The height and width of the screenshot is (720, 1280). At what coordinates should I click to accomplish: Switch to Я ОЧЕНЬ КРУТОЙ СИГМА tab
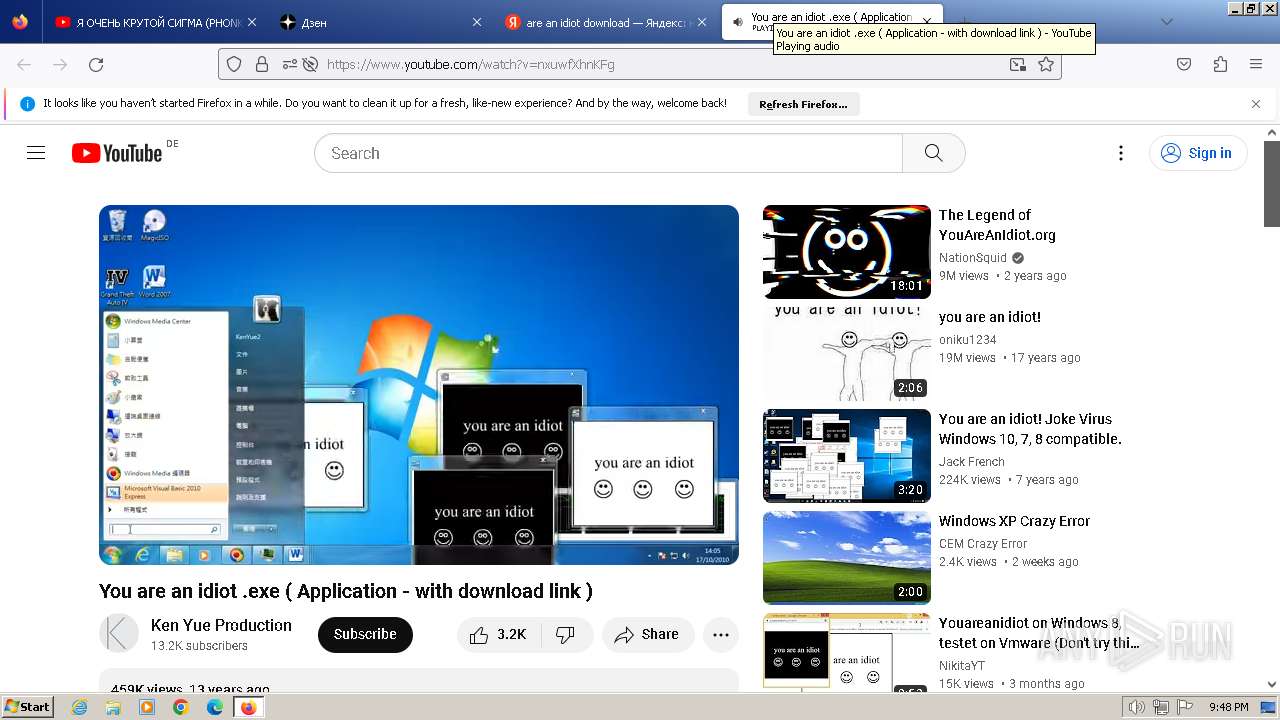click(x=155, y=22)
